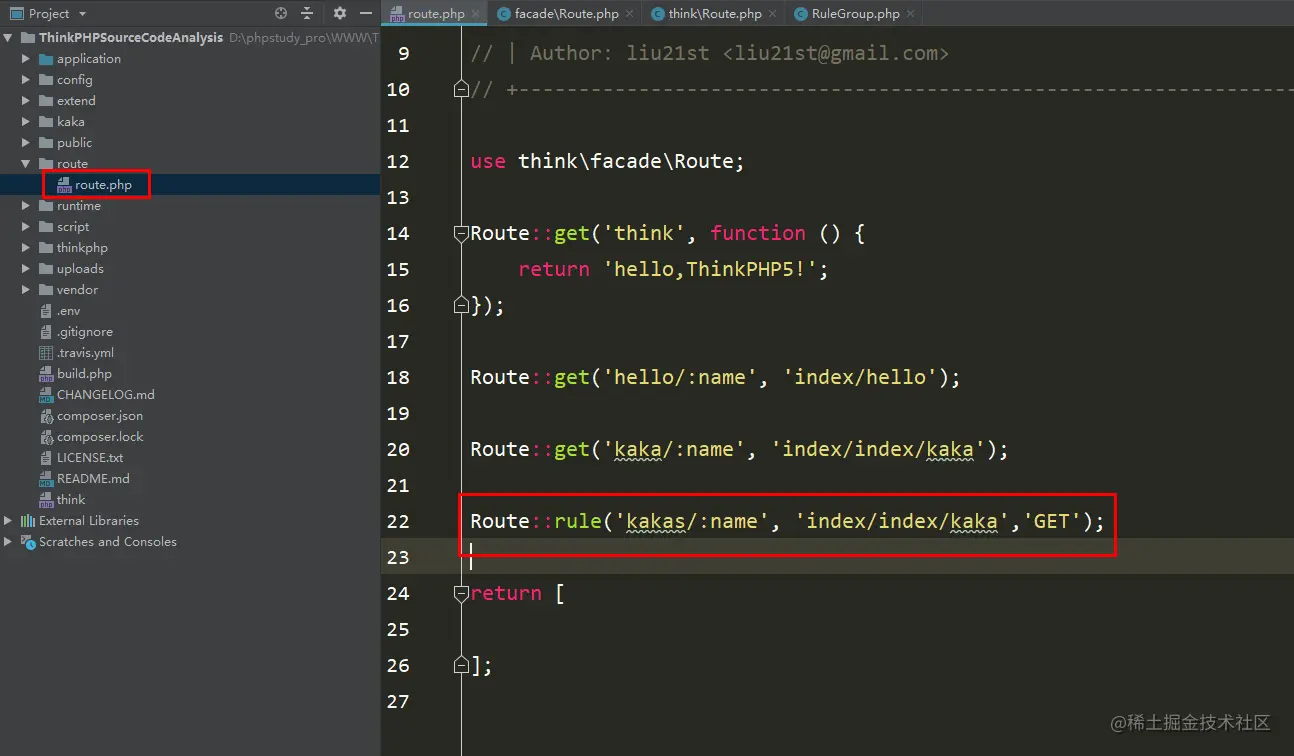
Task: Collapse the ThinkPHPSourceCodeAnalysis root node
Action: (9, 38)
